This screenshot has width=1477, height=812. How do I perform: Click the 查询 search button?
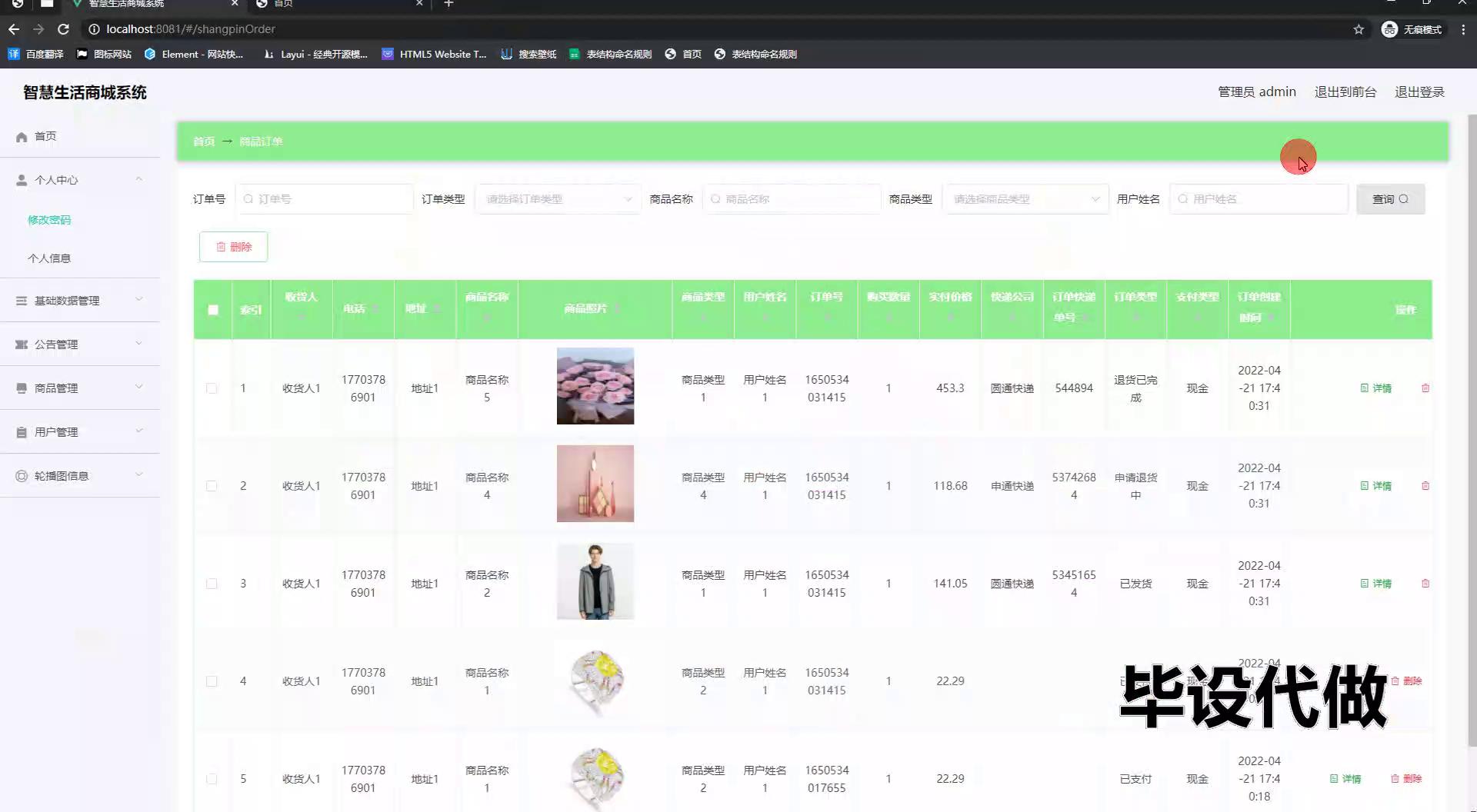pyautogui.click(x=1390, y=199)
